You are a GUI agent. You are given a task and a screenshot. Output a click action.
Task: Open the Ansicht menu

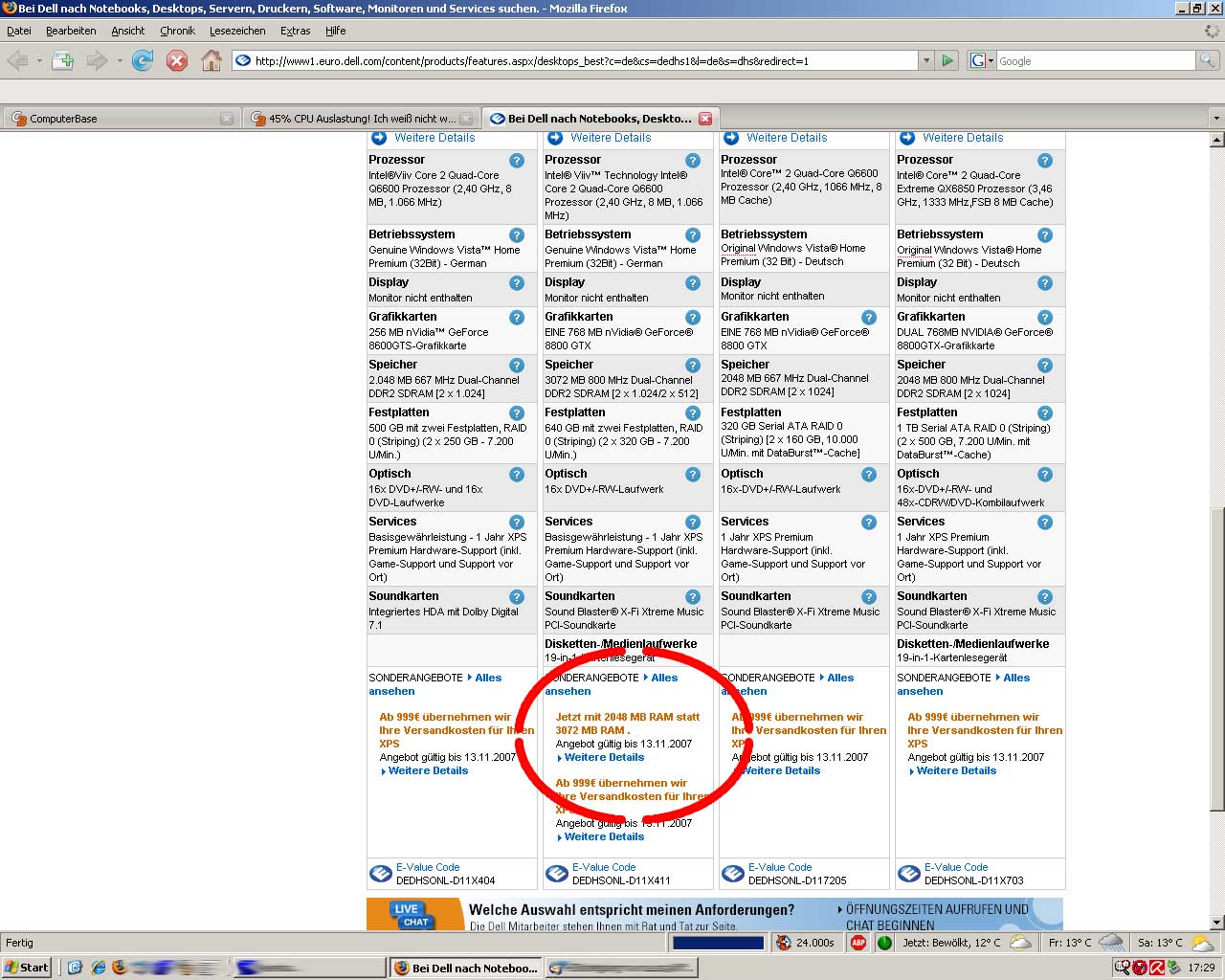128,31
